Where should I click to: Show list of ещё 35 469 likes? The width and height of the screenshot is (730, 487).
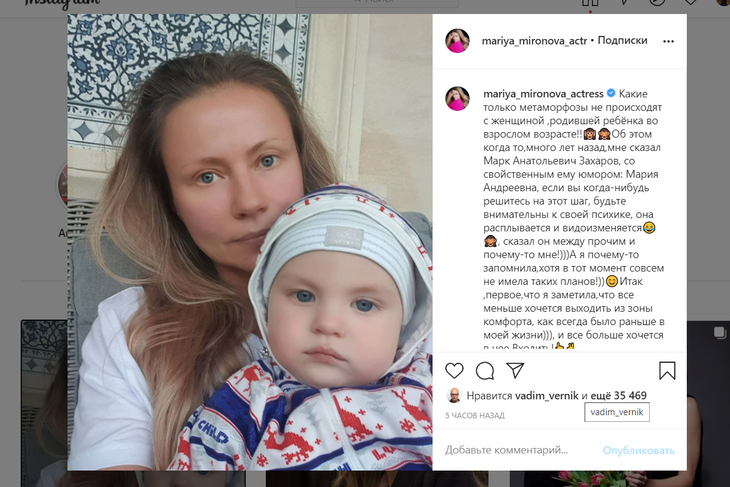click(618, 395)
